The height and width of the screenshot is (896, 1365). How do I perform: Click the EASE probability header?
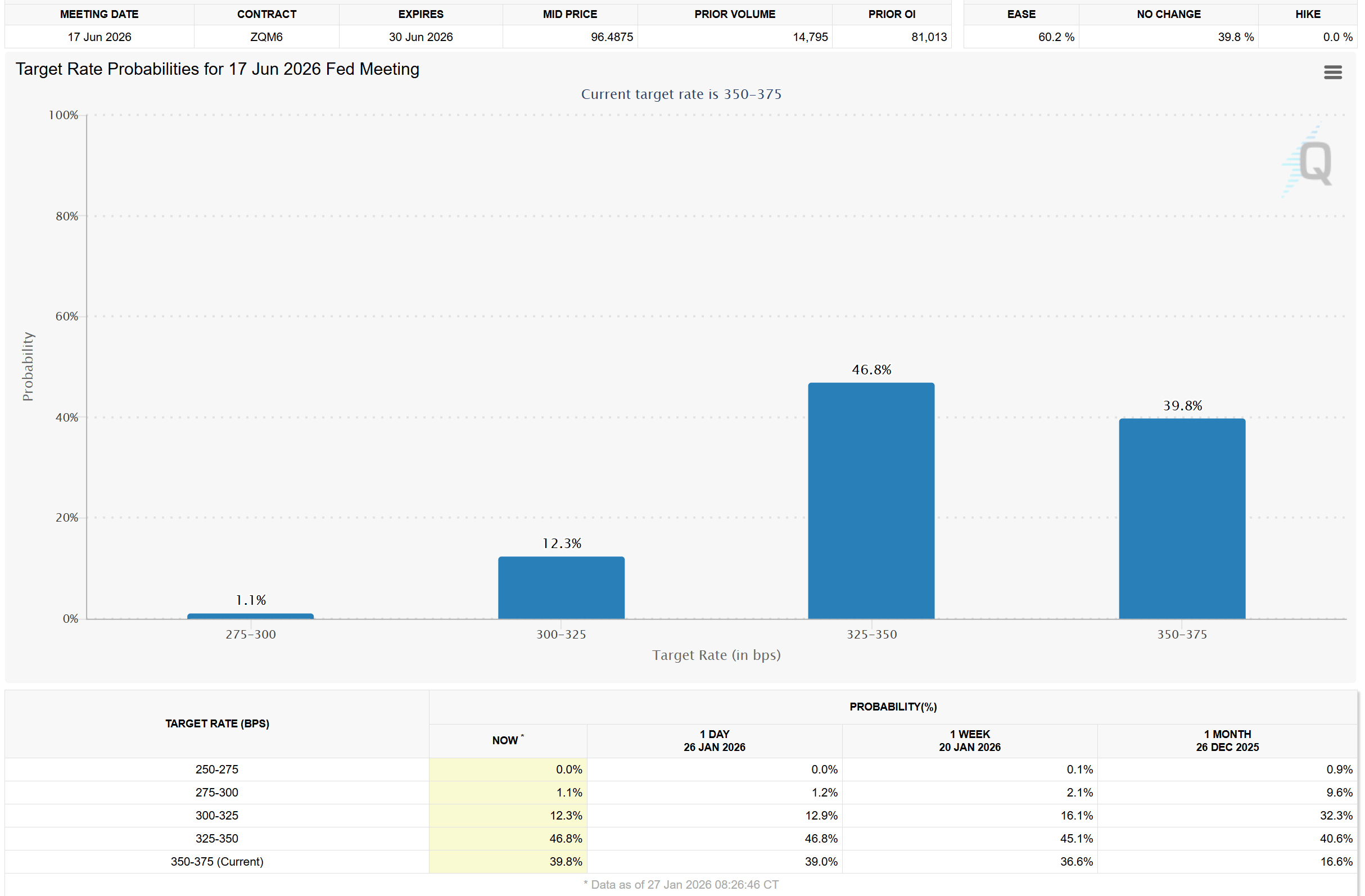click(1021, 15)
